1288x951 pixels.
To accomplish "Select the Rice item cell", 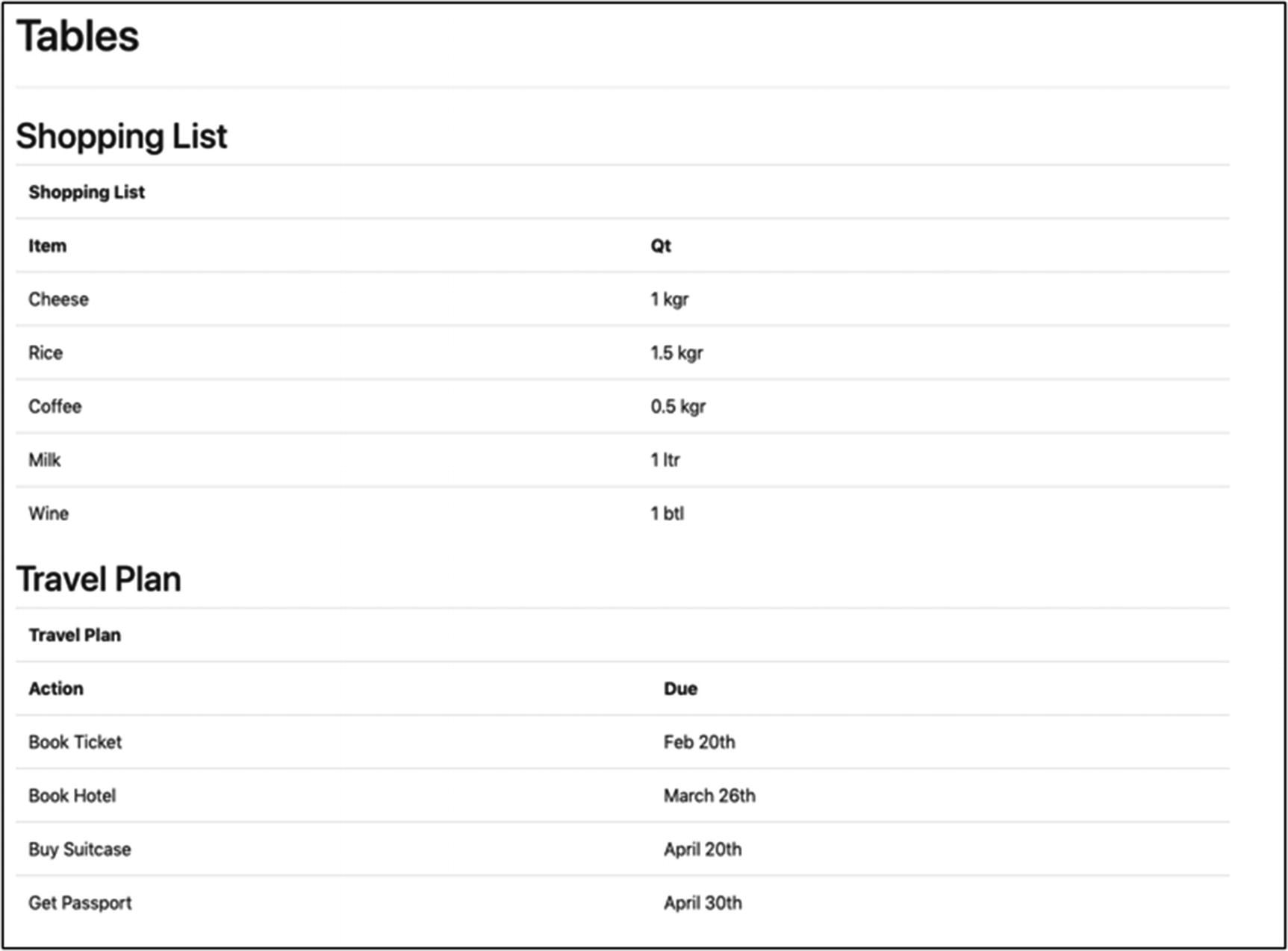I will 46,353.
